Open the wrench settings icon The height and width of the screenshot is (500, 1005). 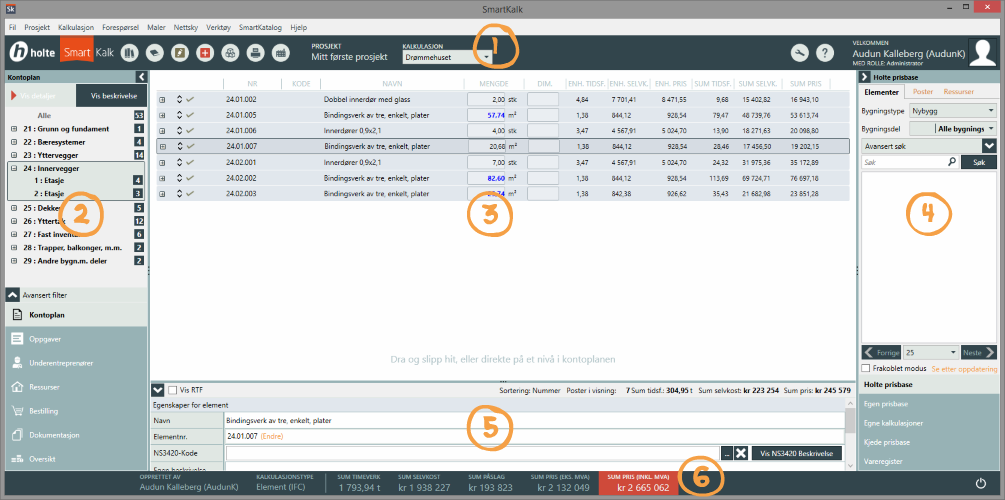point(799,53)
